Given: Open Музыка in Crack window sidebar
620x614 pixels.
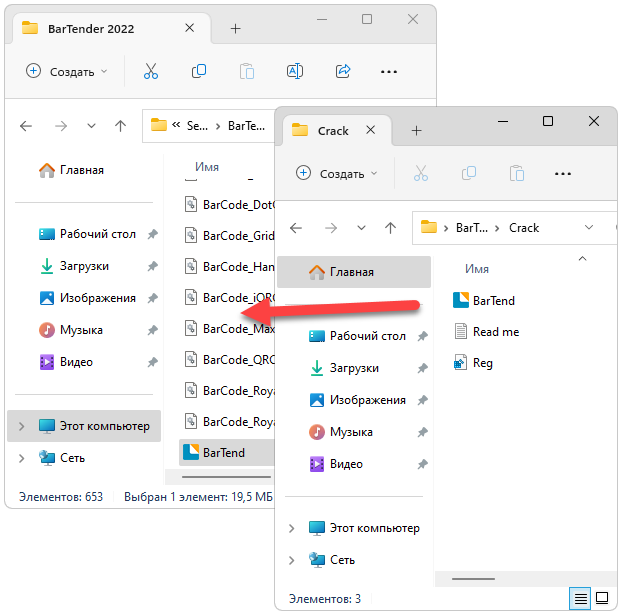Looking at the screenshot, I should click(x=351, y=432).
